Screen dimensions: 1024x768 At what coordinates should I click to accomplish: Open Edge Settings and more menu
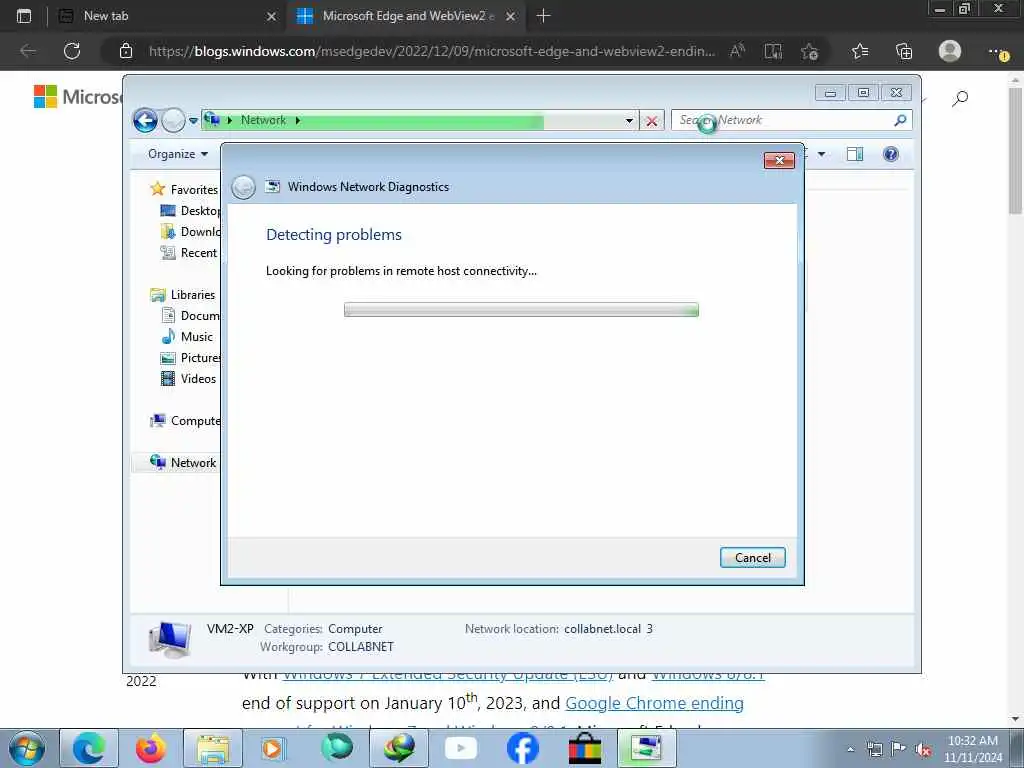tap(998, 51)
